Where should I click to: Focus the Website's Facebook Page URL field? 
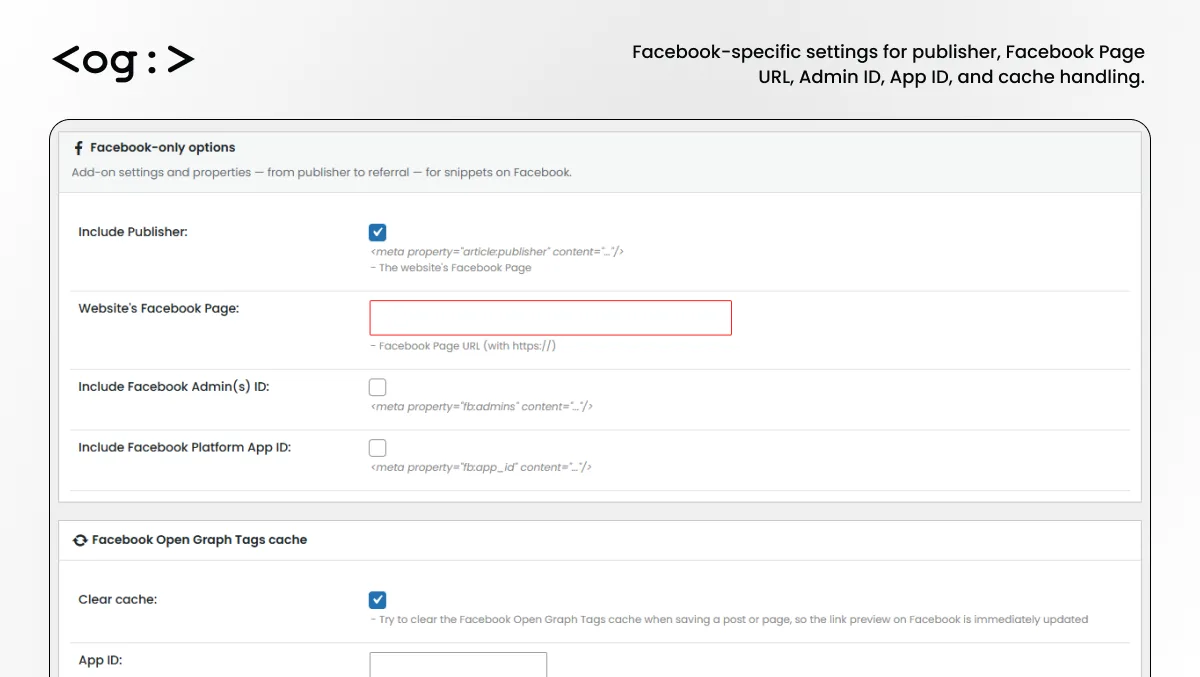[551, 318]
